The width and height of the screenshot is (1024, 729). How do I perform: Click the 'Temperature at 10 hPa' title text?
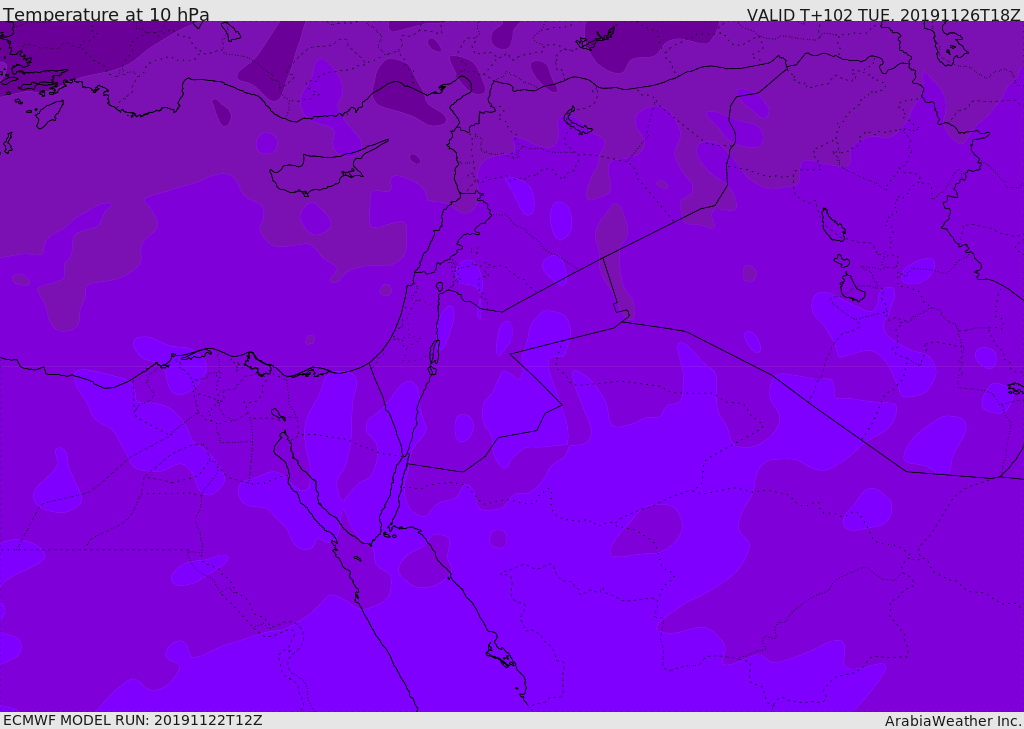click(106, 14)
